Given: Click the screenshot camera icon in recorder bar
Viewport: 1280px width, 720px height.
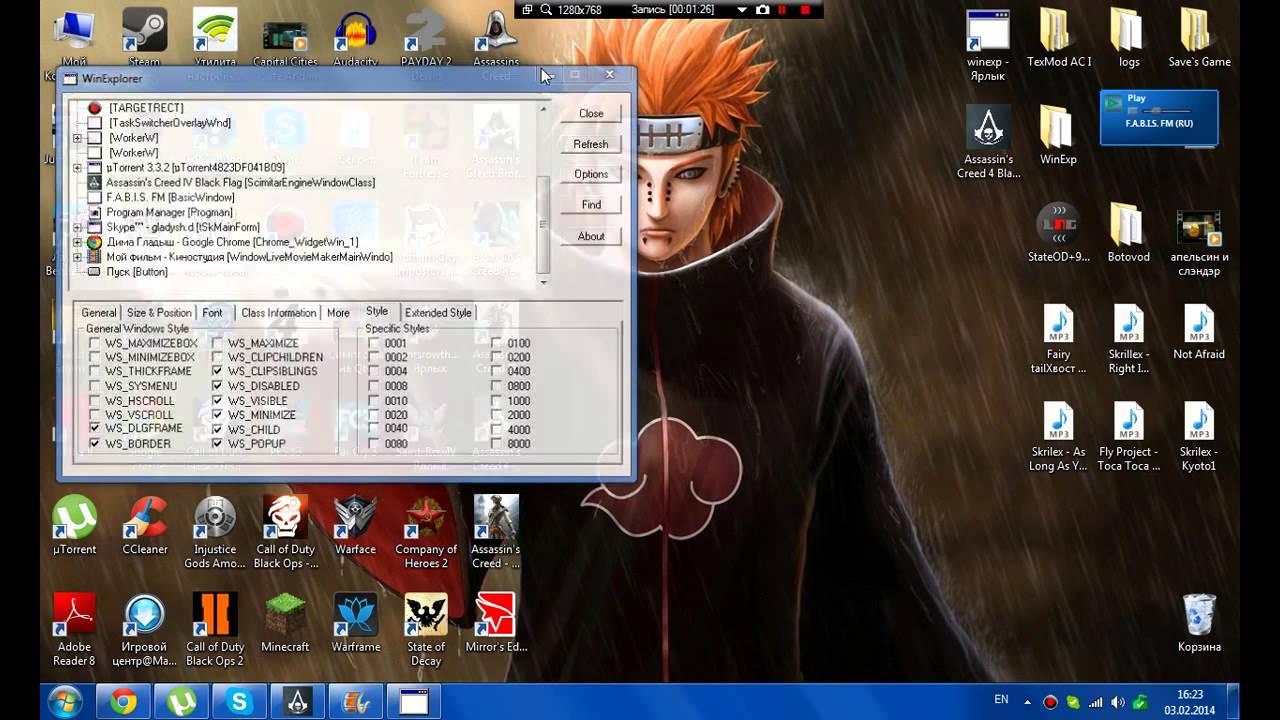Looking at the screenshot, I should pyautogui.click(x=763, y=9).
